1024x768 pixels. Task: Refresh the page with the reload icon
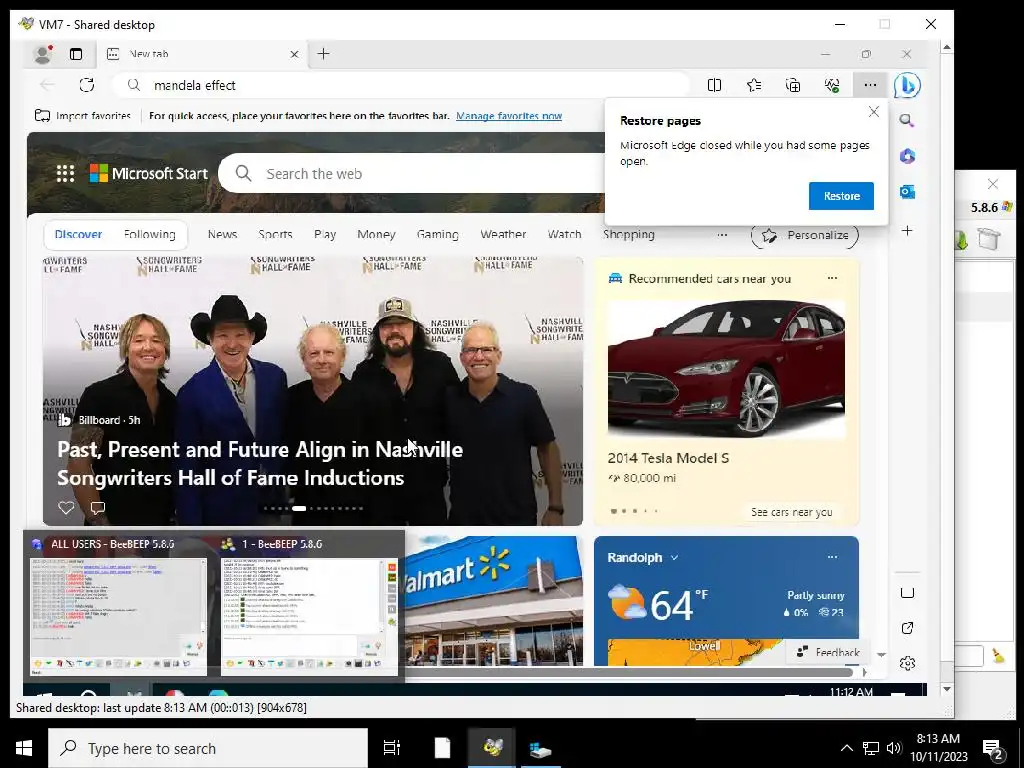tap(87, 85)
